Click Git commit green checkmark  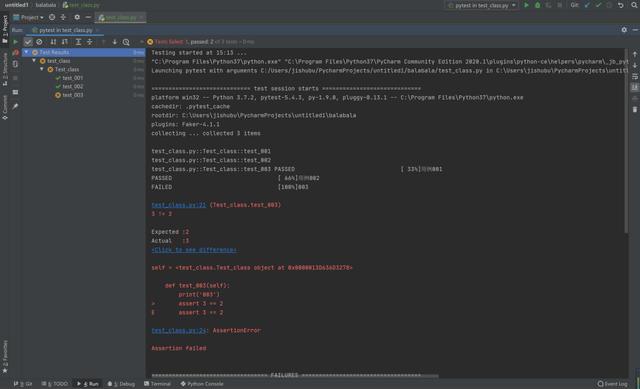tap(598, 5)
